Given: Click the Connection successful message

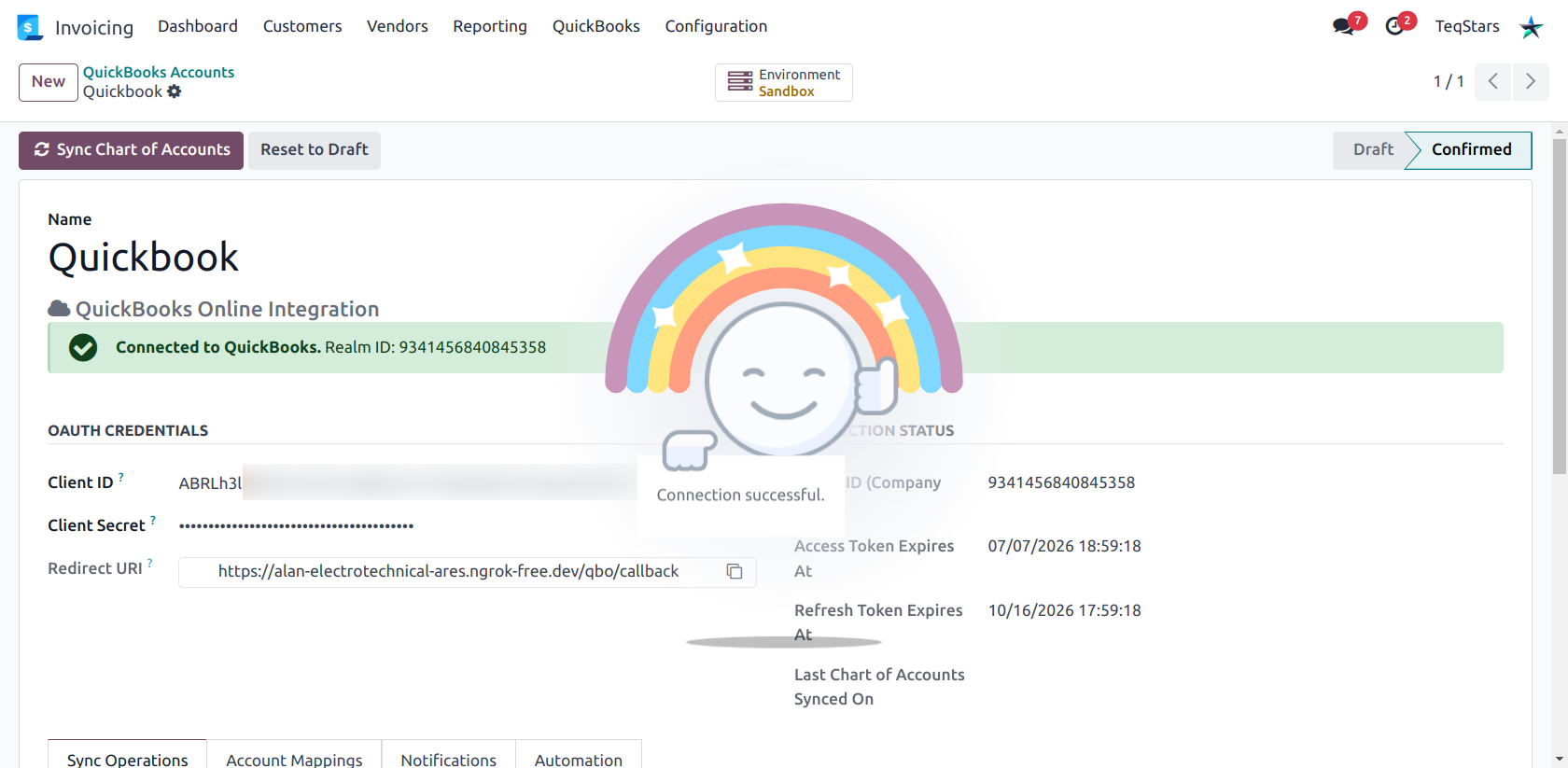Looking at the screenshot, I should [x=741, y=495].
